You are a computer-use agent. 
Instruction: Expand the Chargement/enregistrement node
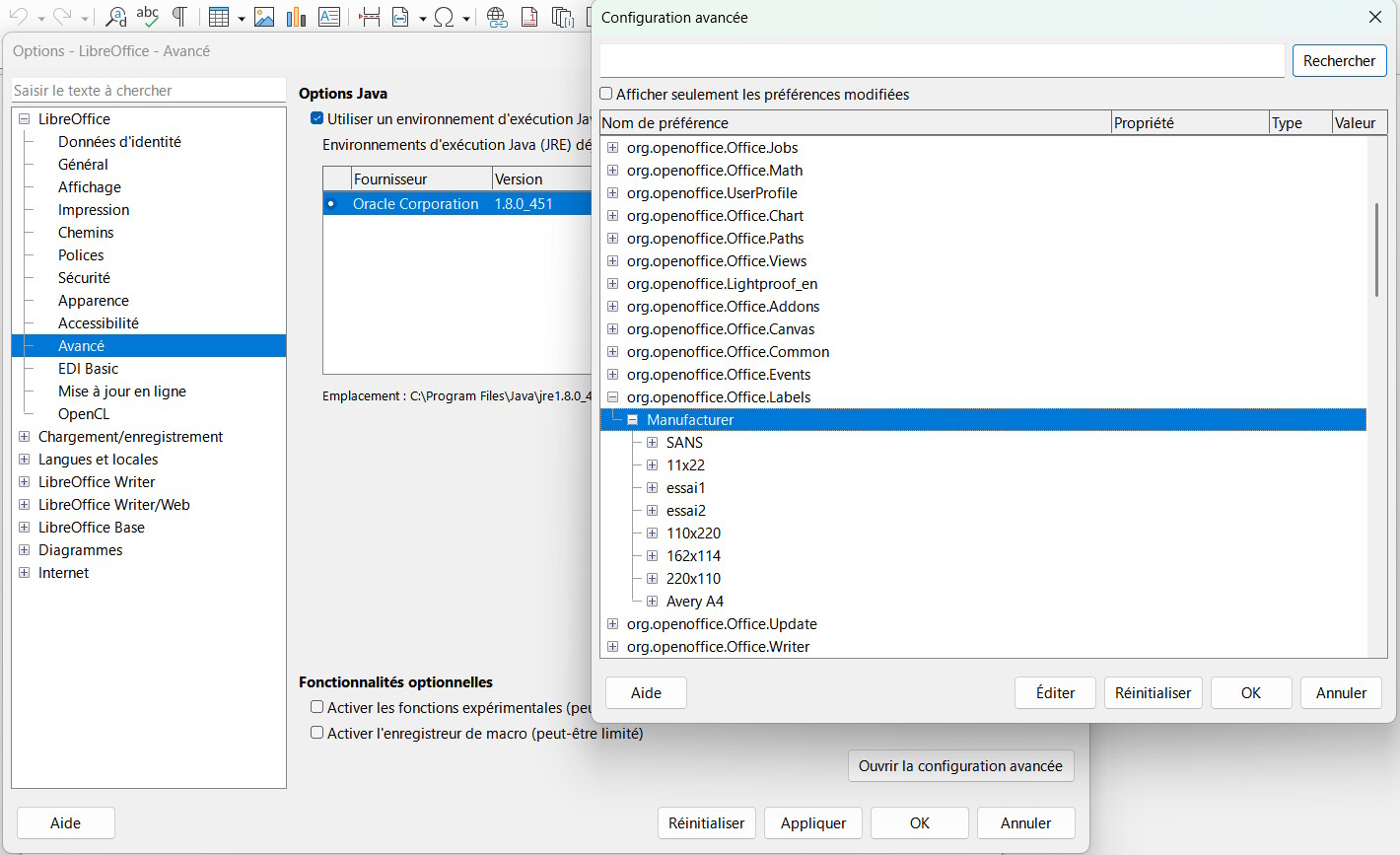pos(25,436)
